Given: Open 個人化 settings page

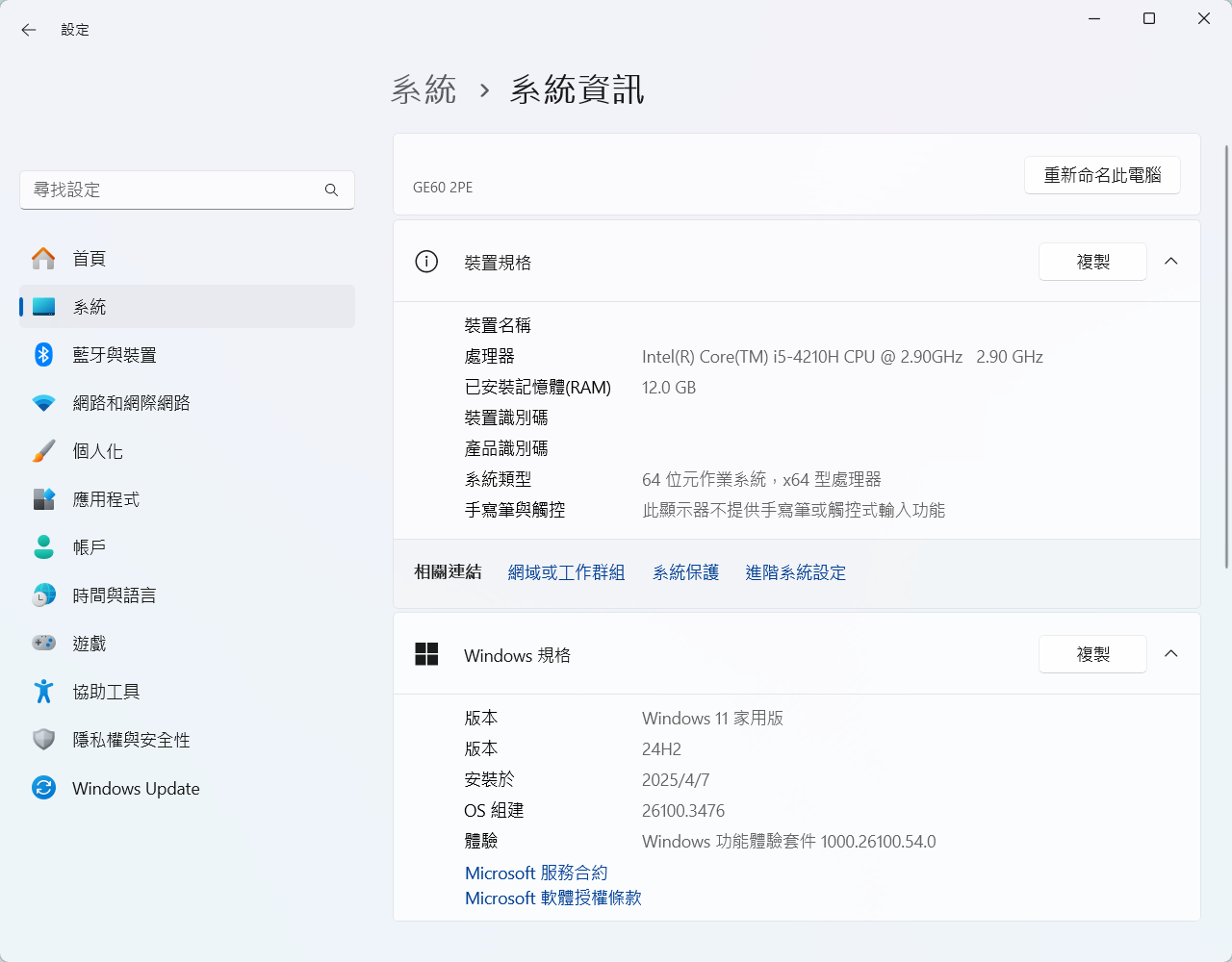Looking at the screenshot, I should [187, 451].
